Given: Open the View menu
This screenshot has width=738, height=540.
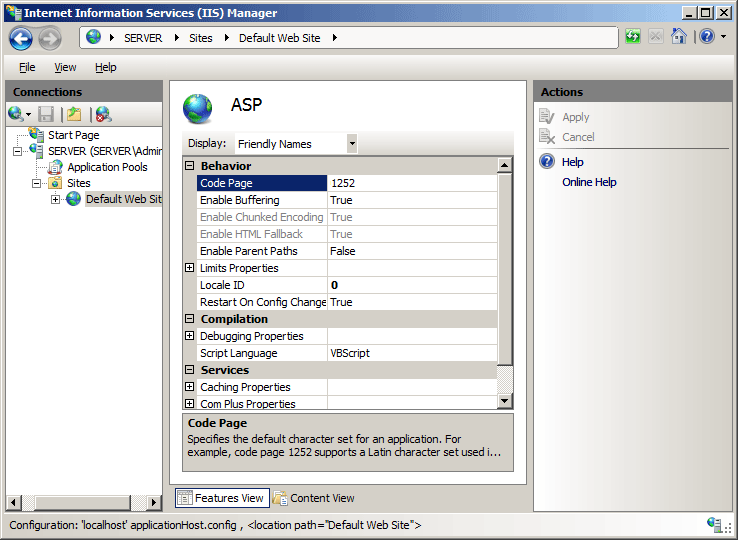Looking at the screenshot, I should [65, 67].
